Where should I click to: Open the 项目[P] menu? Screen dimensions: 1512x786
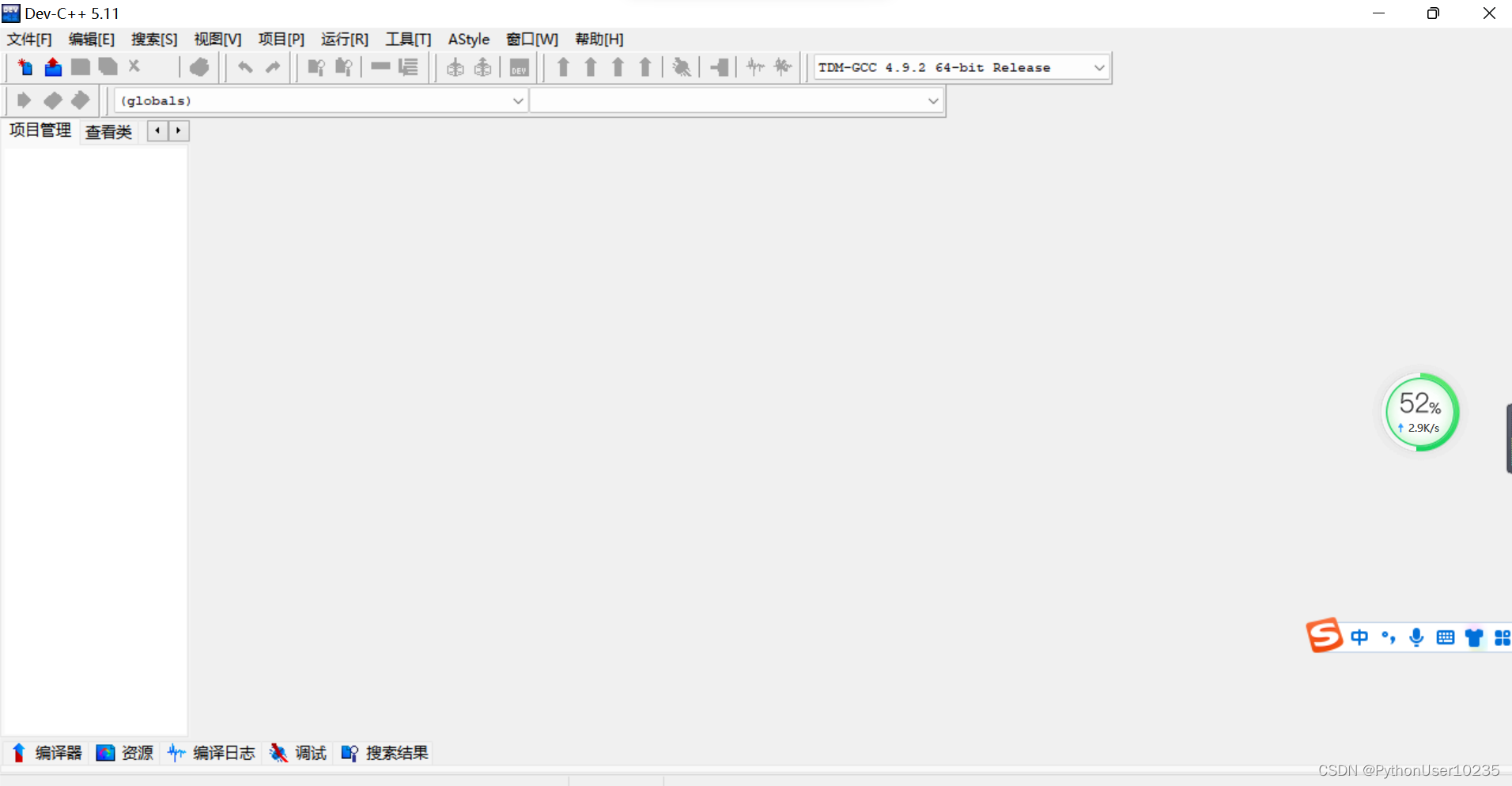click(281, 40)
